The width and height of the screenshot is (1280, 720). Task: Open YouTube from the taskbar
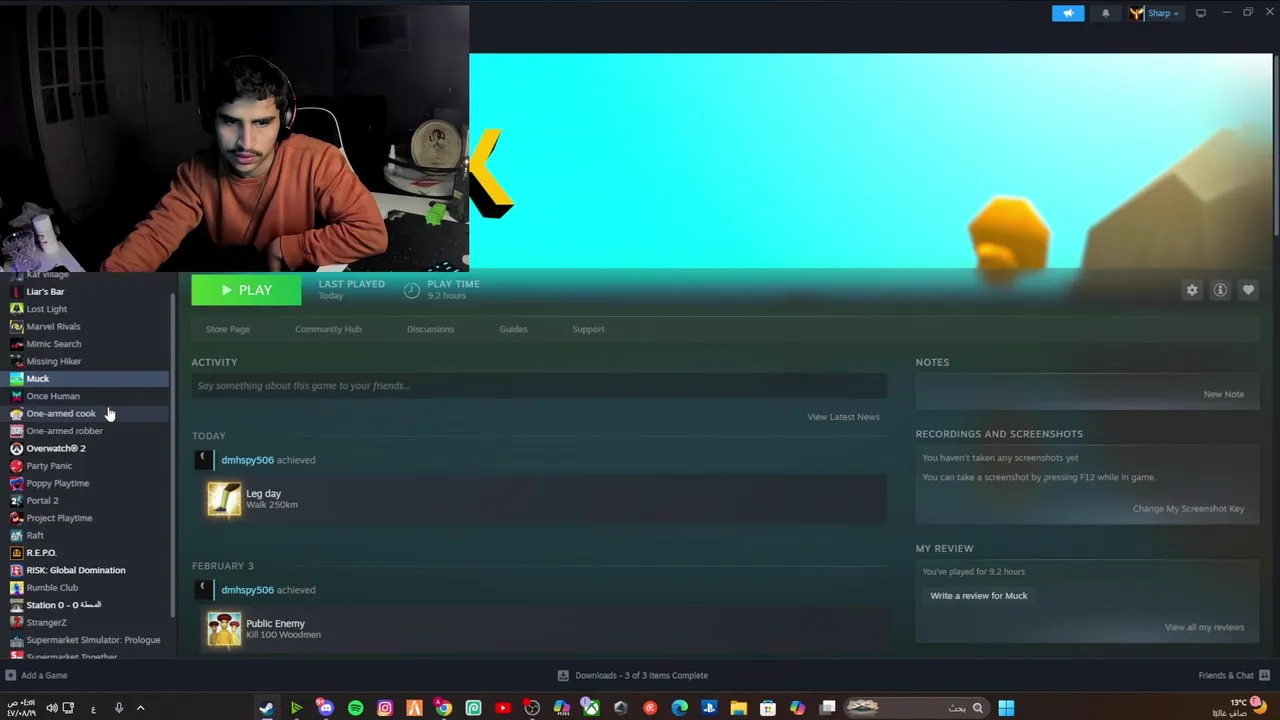503,708
